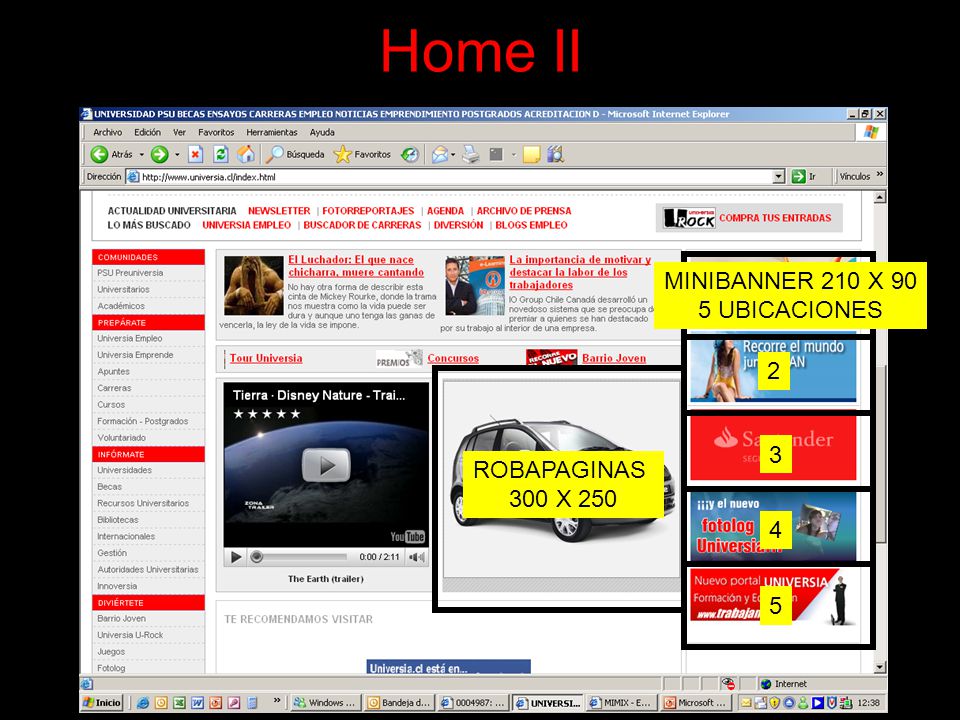Click the address bar URL field
The image size is (960, 720).
click(x=456, y=177)
